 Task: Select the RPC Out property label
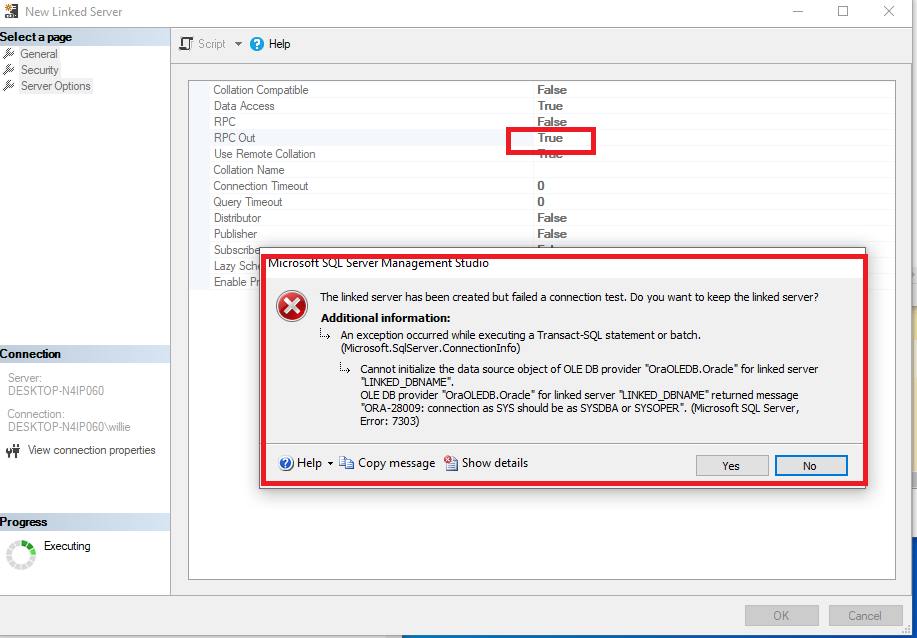235,138
